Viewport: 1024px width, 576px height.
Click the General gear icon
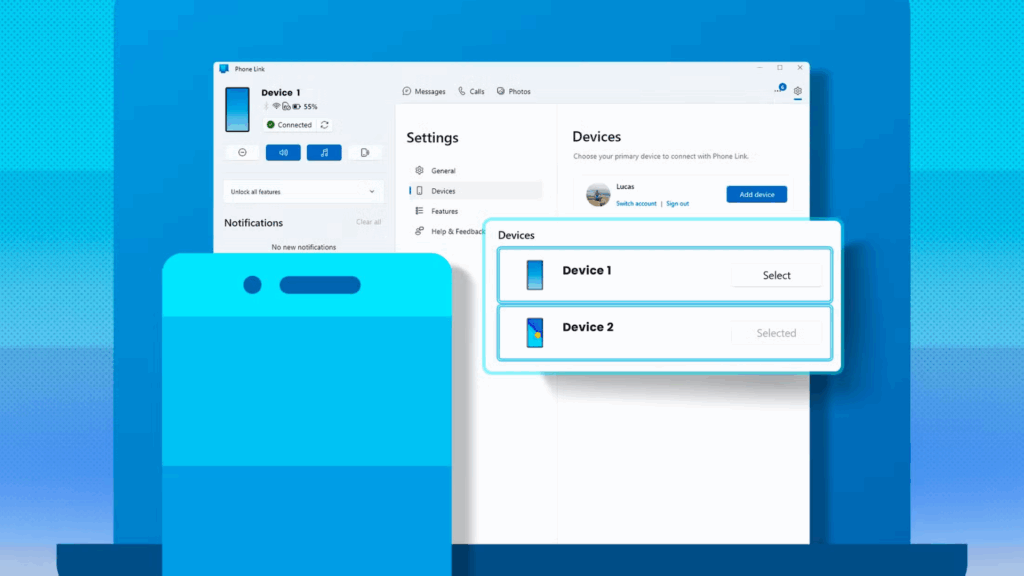tap(419, 170)
